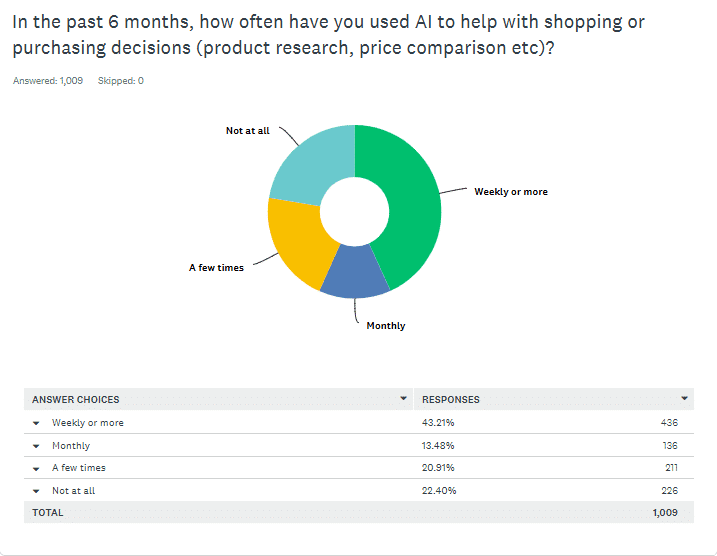Expand the Monthly row arrow
The width and height of the screenshot is (717, 556).
[36, 446]
